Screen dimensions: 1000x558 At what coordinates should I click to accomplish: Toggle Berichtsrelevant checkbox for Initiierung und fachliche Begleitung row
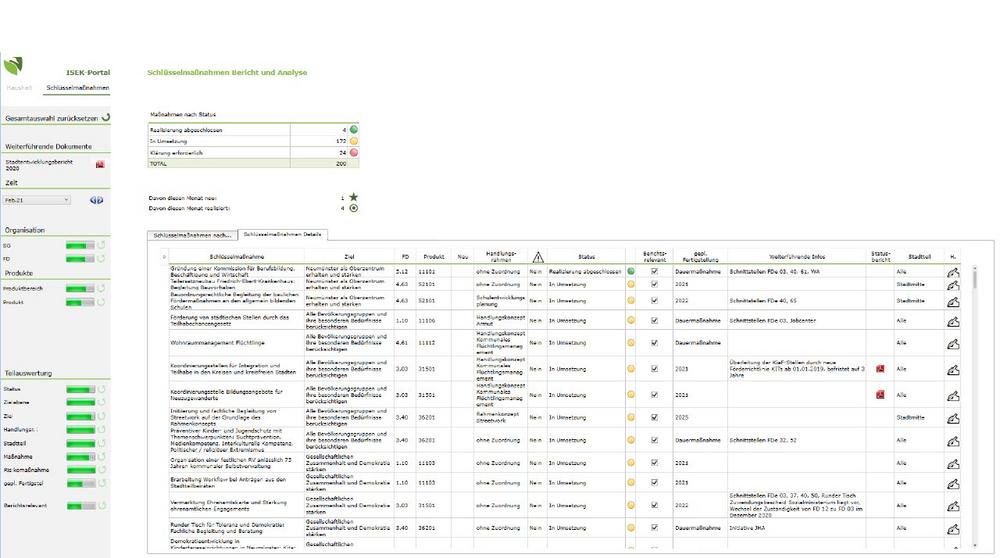(x=654, y=417)
